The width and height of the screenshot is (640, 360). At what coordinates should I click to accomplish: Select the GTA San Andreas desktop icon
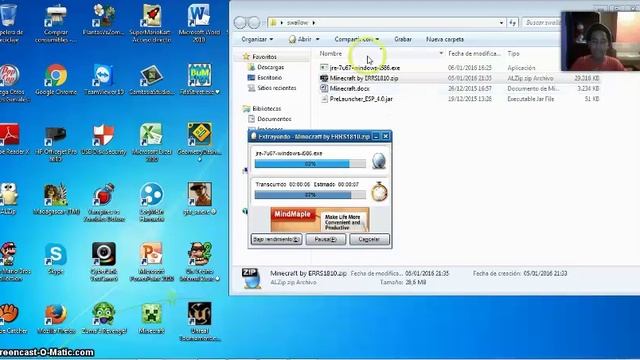point(199,199)
